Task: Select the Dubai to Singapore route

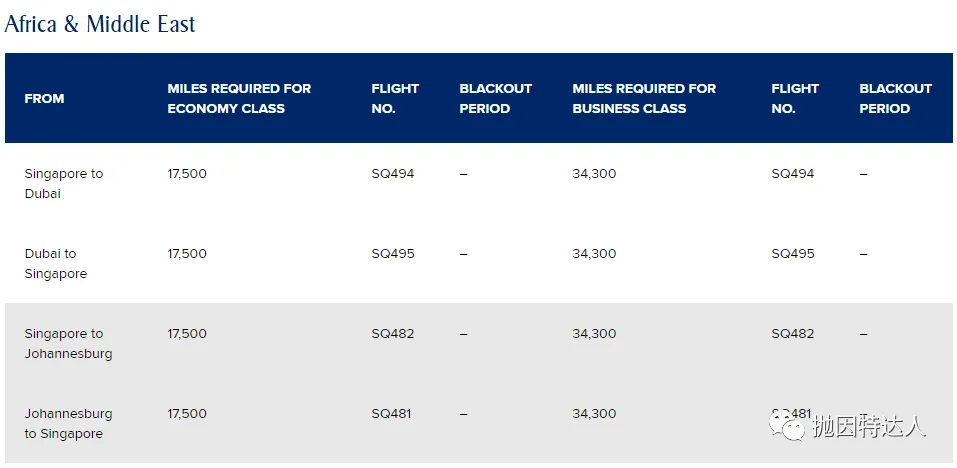Action: click(56, 263)
